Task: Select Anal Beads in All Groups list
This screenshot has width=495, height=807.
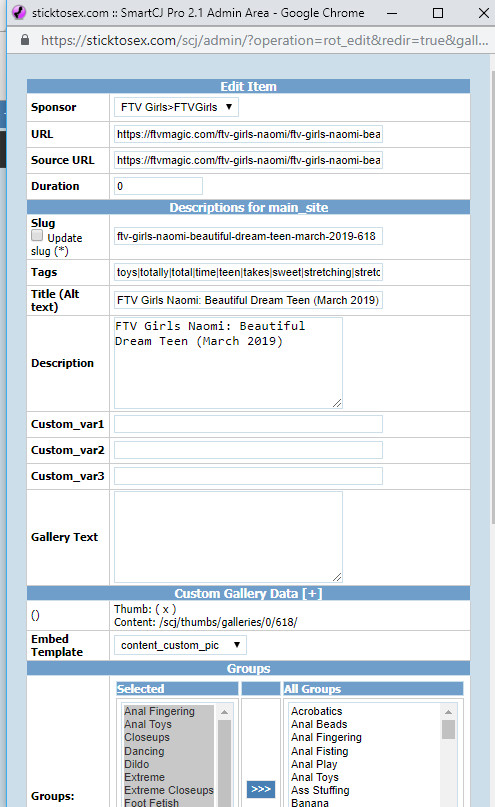Action: (319, 724)
